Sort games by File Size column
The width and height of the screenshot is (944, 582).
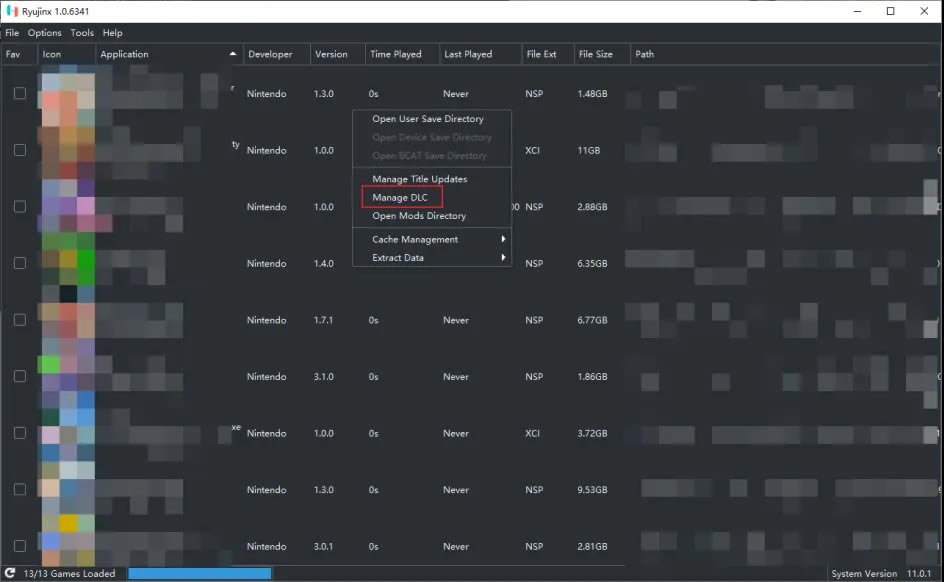[x=596, y=54]
